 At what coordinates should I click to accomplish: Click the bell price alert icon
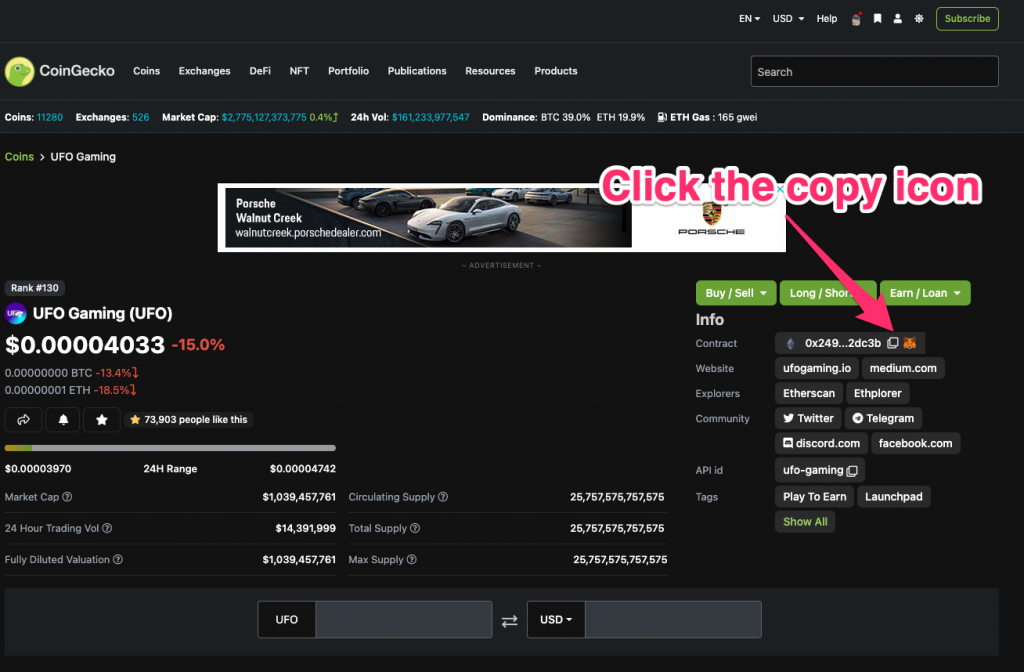pos(63,419)
